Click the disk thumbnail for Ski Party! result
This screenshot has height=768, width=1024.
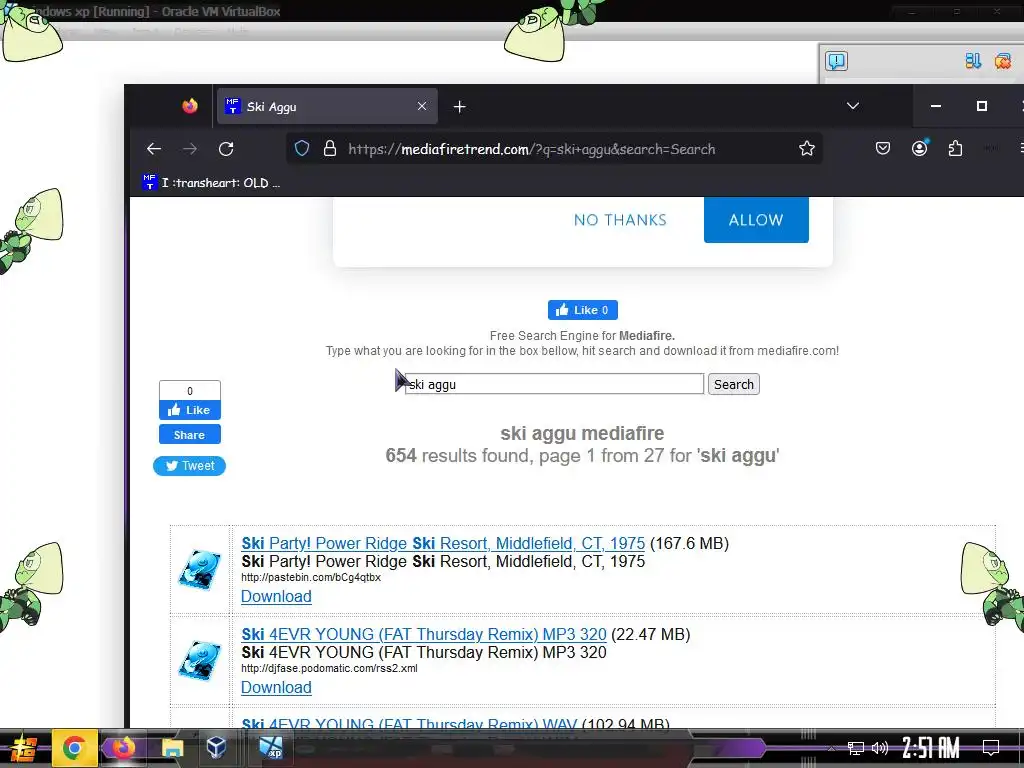(200, 570)
